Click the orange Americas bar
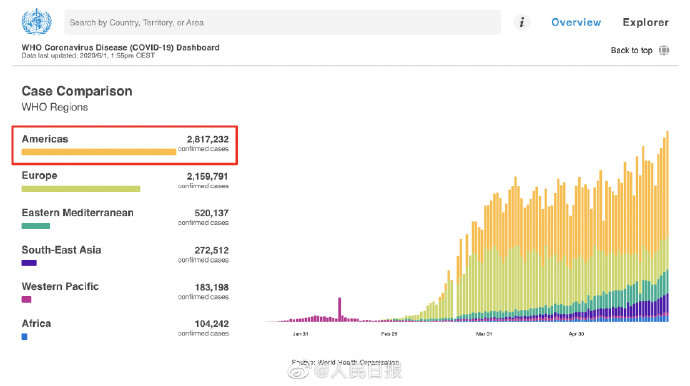Image resolution: width=690 pixels, height=386 pixels. click(99, 152)
